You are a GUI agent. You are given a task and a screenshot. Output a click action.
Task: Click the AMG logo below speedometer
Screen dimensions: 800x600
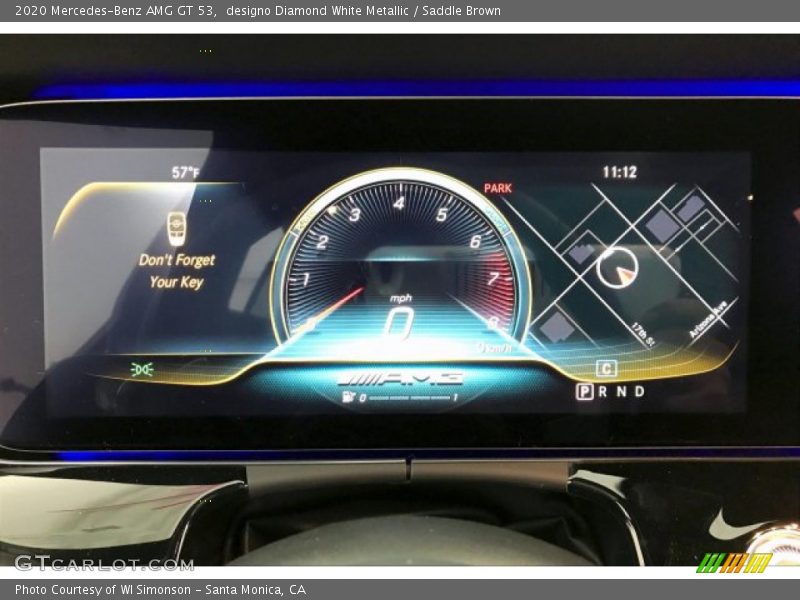(x=400, y=378)
